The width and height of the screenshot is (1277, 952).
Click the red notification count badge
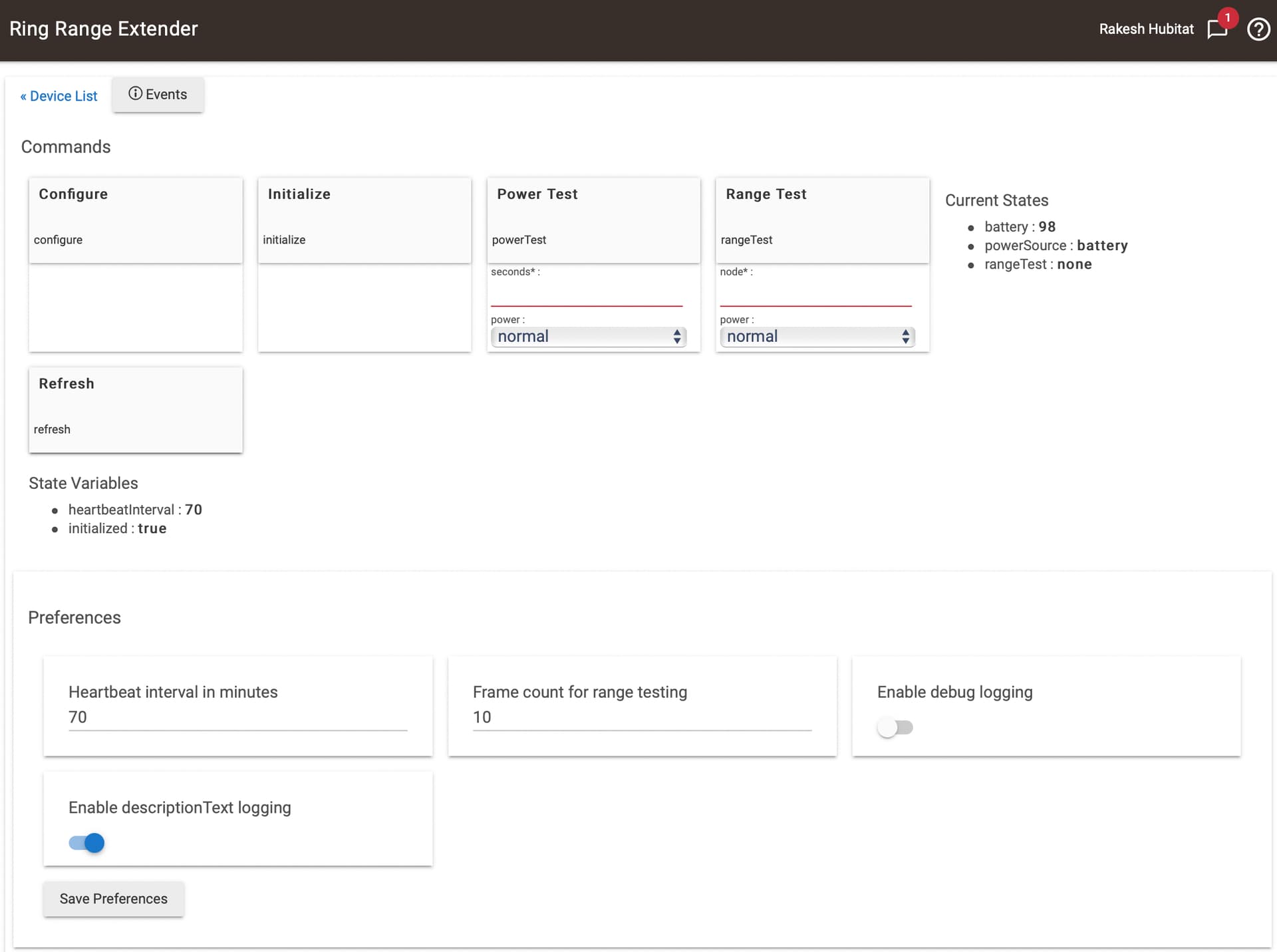(1227, 17)
